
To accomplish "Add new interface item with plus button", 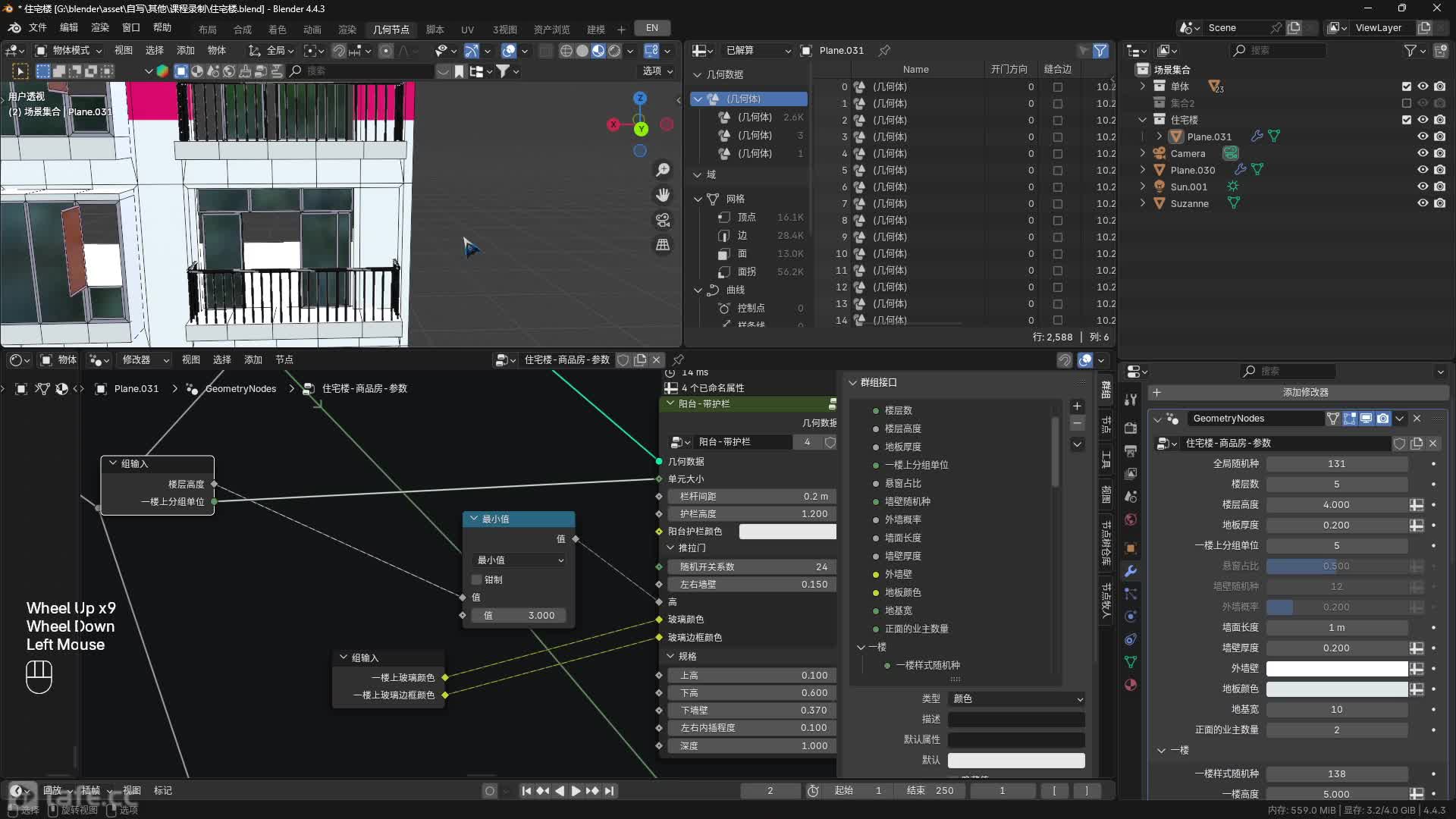I will (1077, 406).
